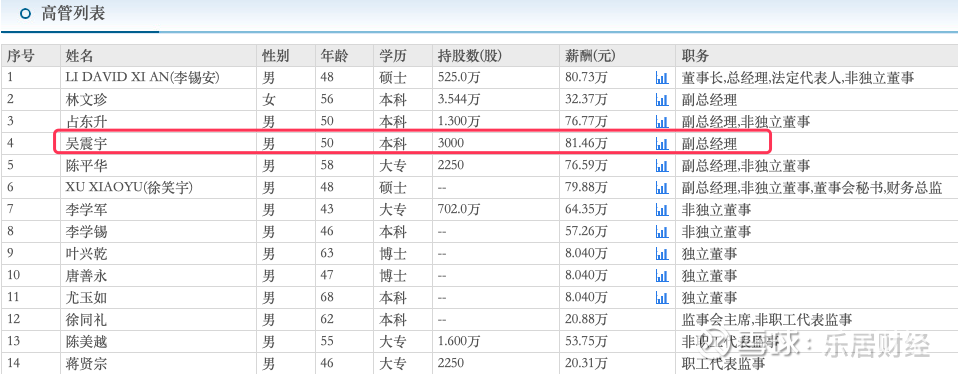Open salary chart icon for 陈平华 row
Image resolution: width=958 pixels, height=374 pixels.
(662, 166)
